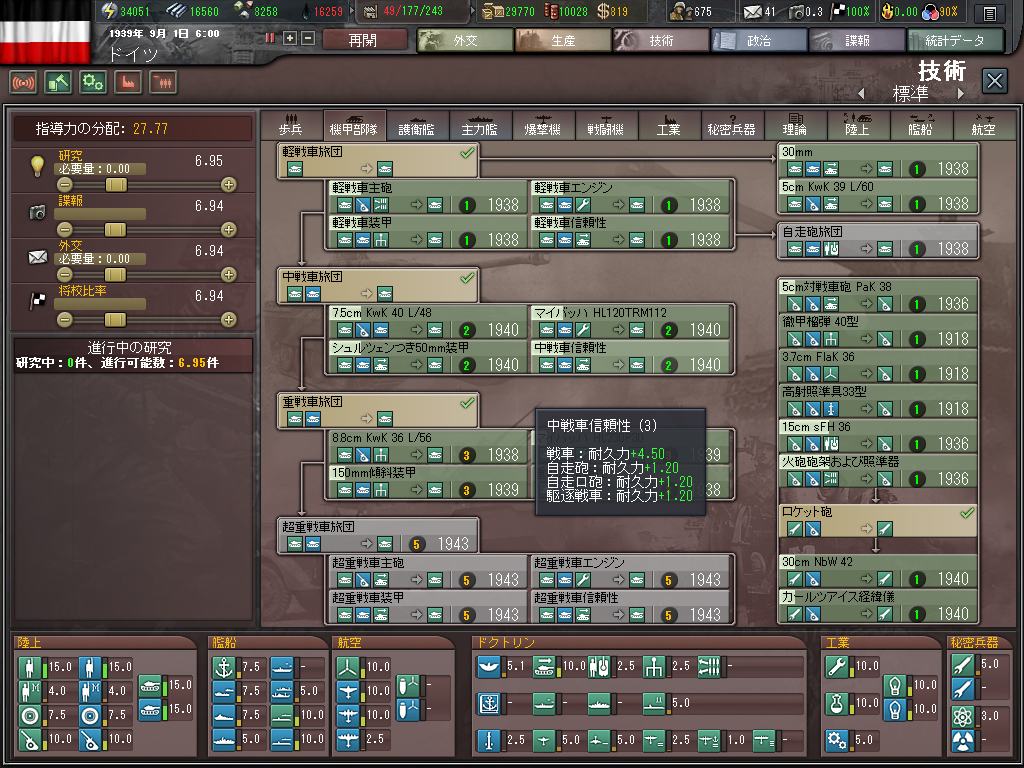Click the 諜報 slider handle

(116, 229)
